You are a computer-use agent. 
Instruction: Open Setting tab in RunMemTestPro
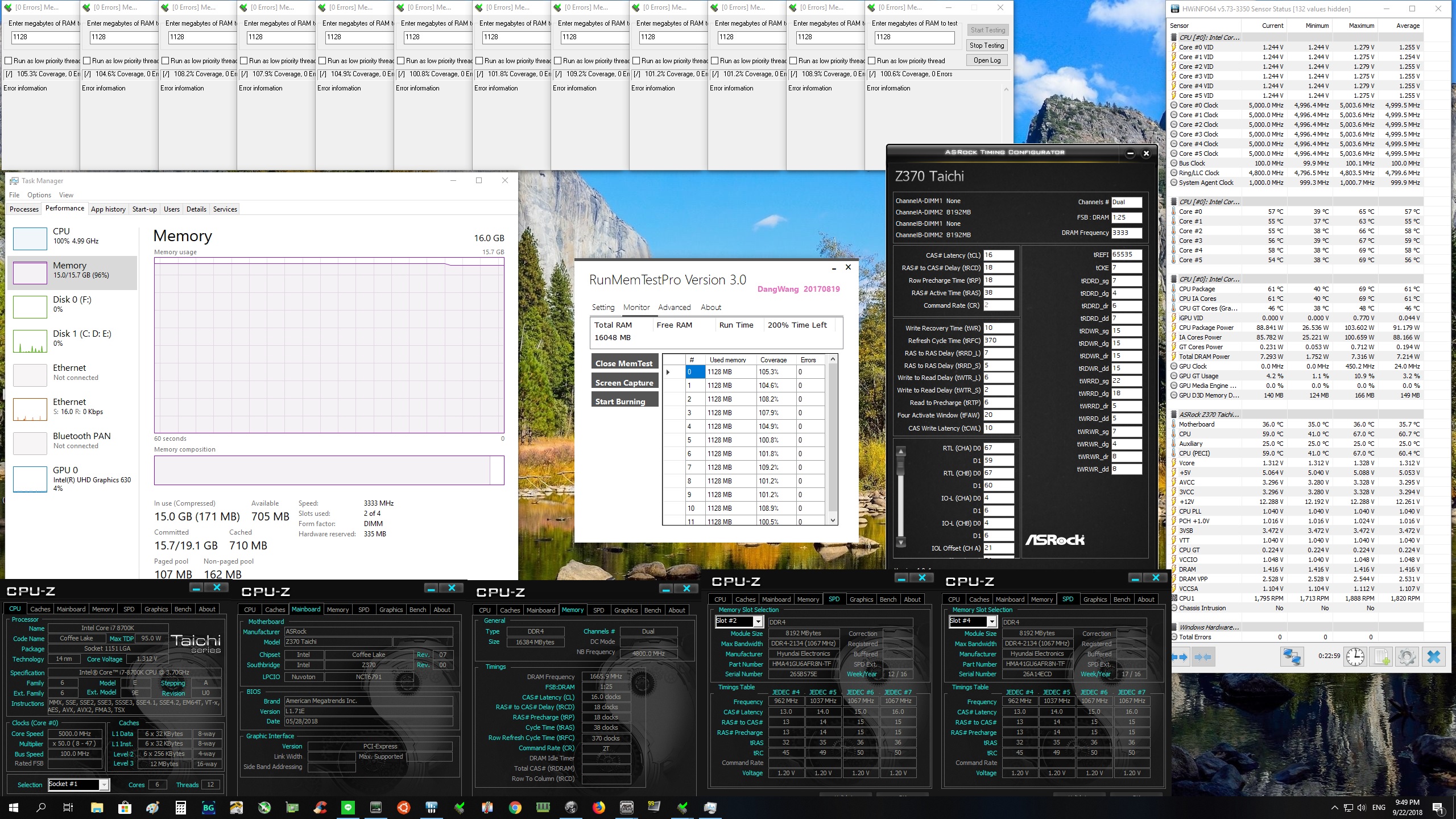coord(603,307)
